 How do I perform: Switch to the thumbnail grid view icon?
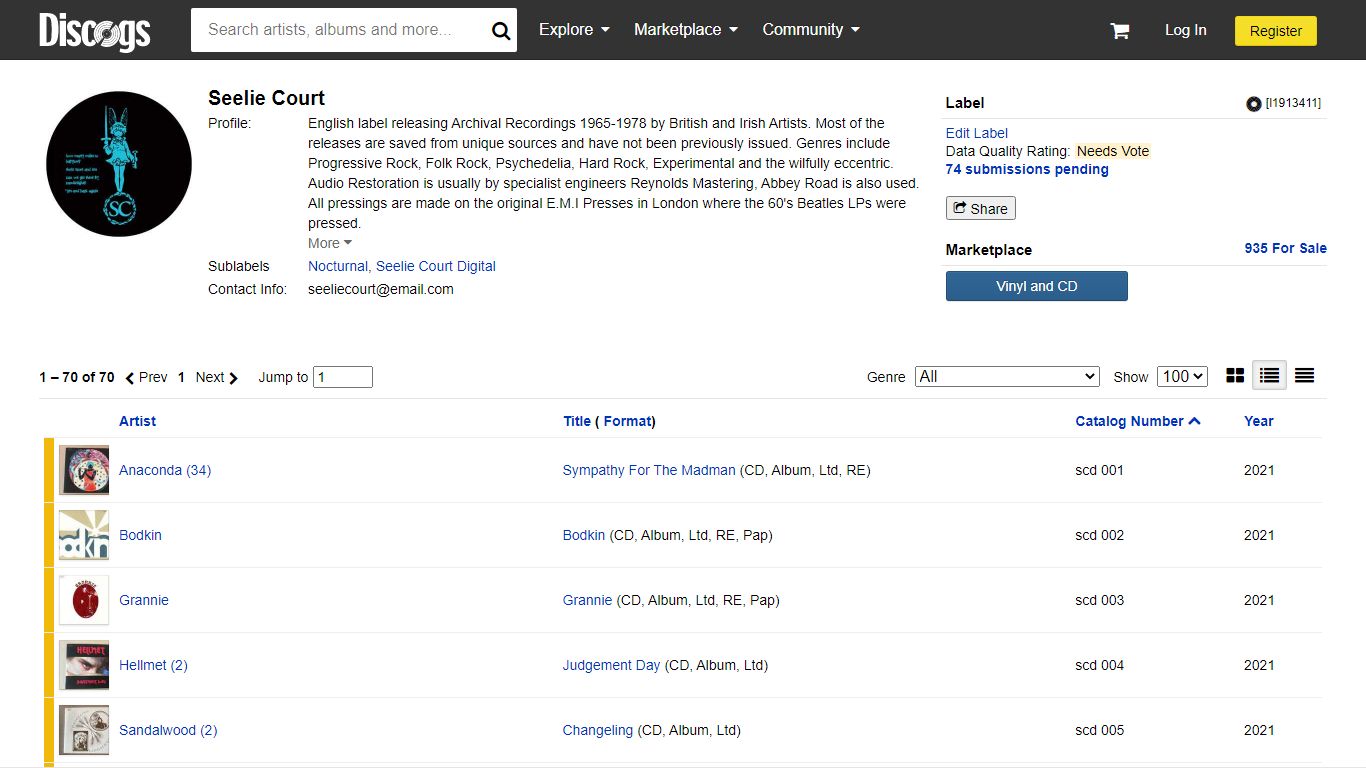click(1235, 376)
